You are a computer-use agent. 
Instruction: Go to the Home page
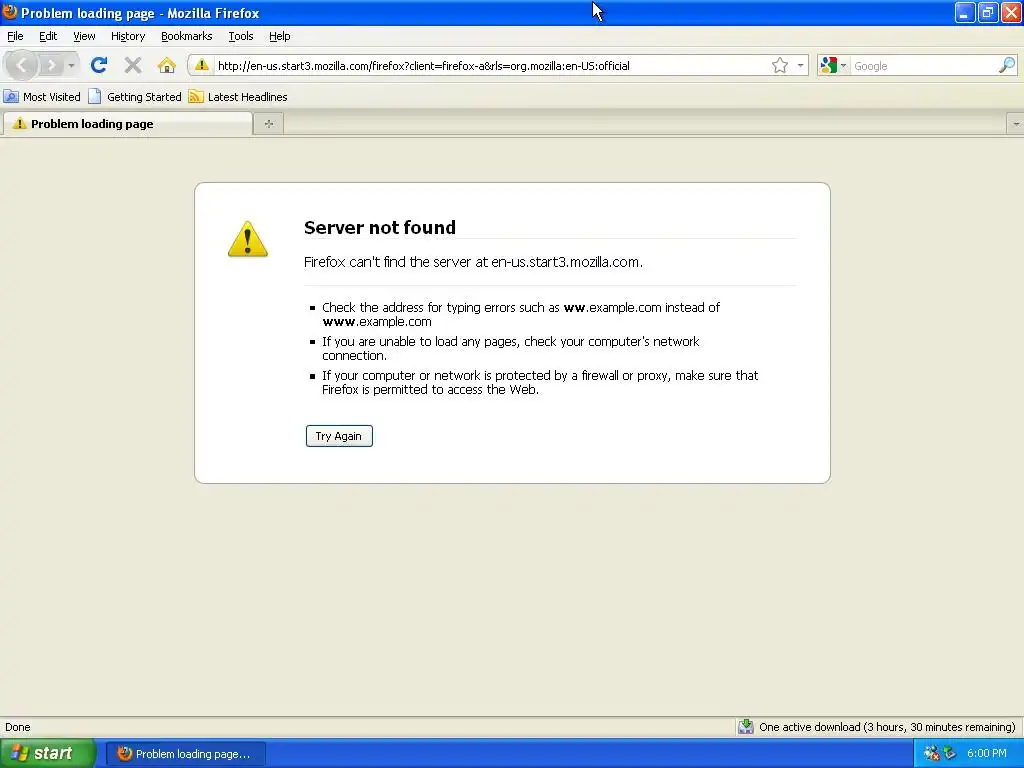click(167, 65)
